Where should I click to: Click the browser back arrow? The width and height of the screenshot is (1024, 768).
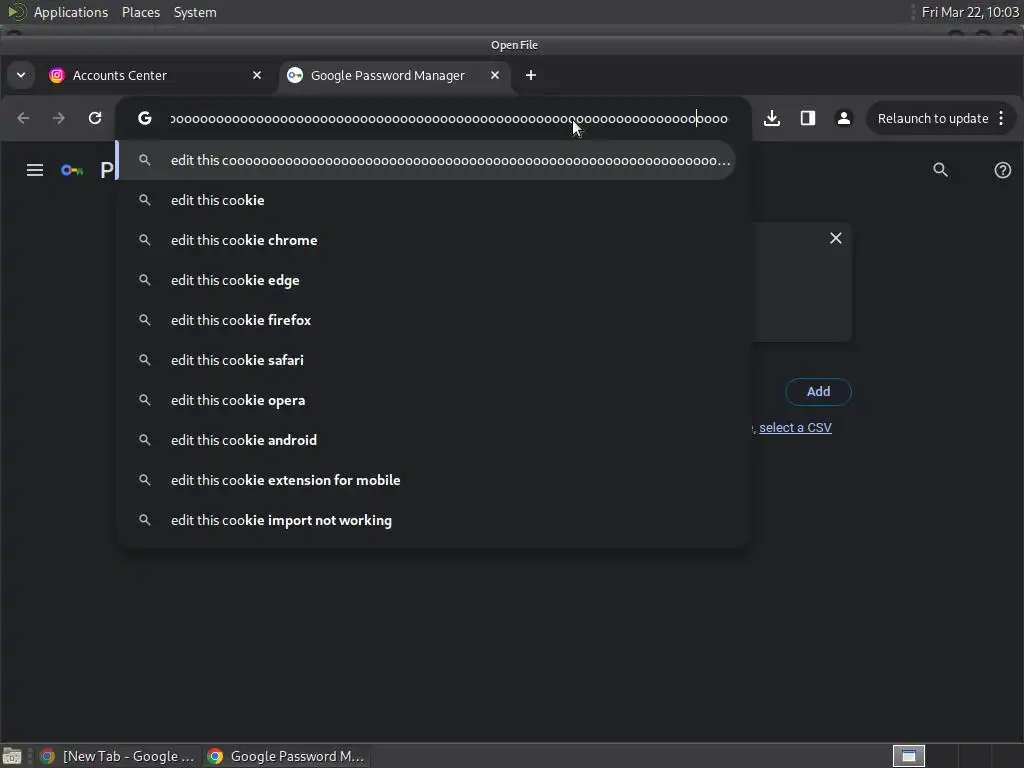(24, 118)
